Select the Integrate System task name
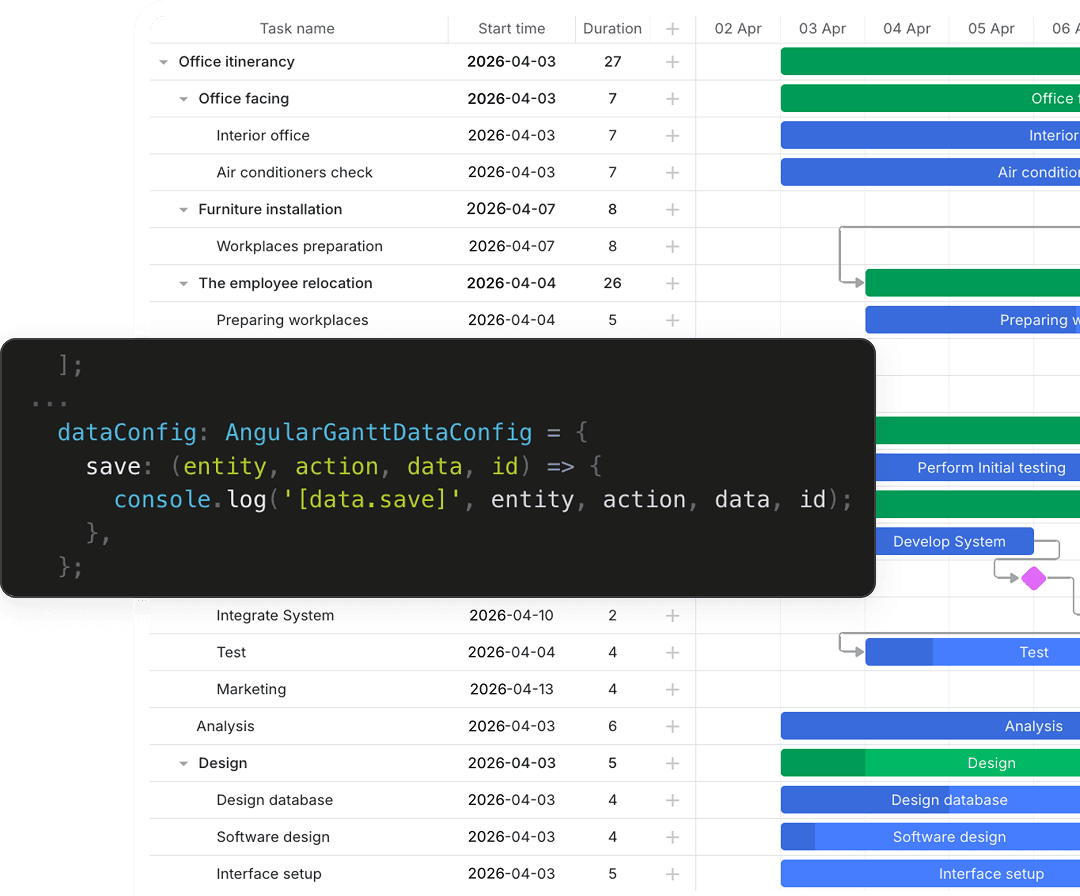 click(x=275, y=616)
